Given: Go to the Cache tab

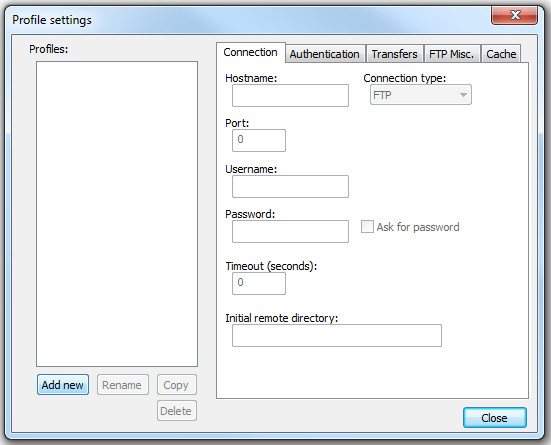Looking at the screenshot, I should 501,54.
